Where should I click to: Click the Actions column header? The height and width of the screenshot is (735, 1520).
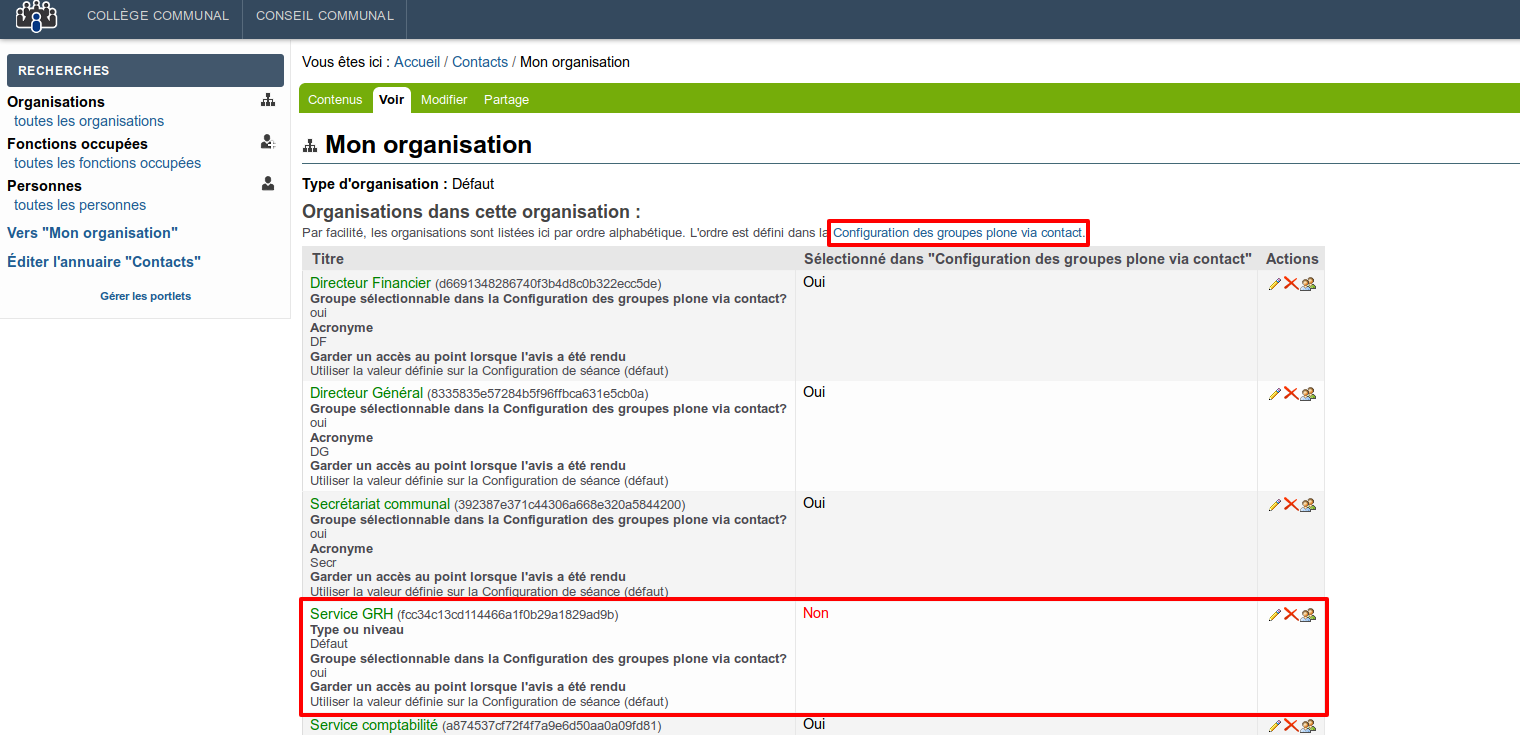click(1292, 259)
